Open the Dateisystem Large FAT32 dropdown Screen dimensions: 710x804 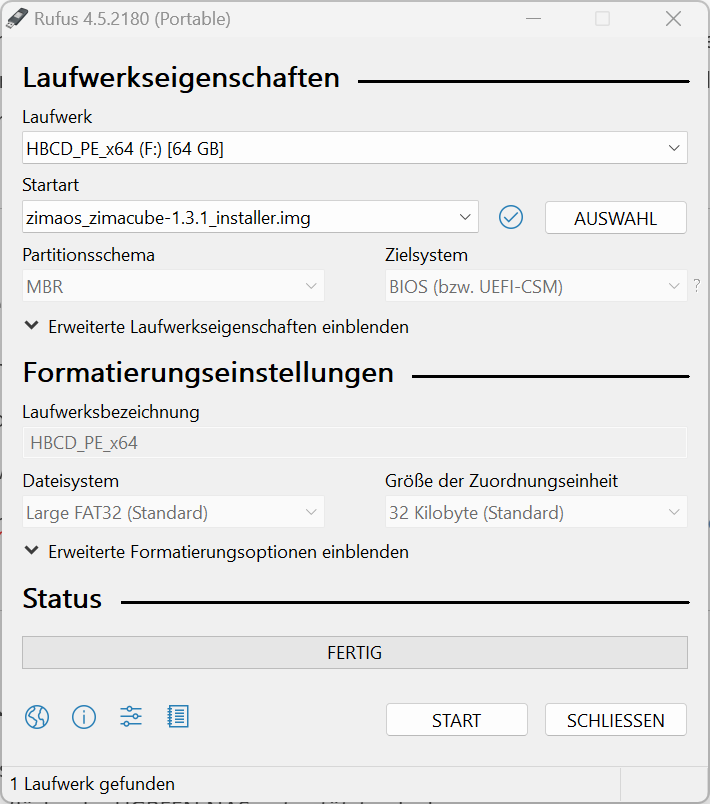click(x=173, y=512)
